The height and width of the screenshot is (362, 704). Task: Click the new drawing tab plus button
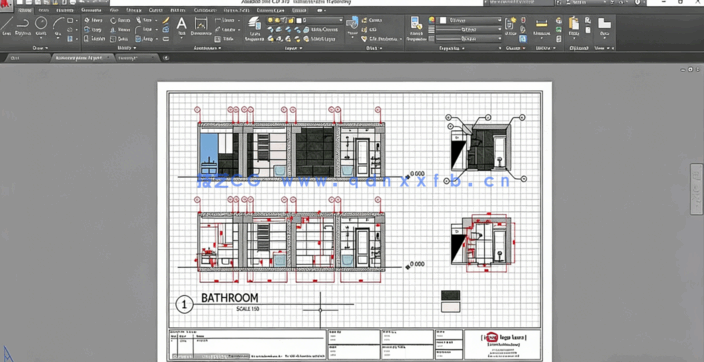pos(166,58)
